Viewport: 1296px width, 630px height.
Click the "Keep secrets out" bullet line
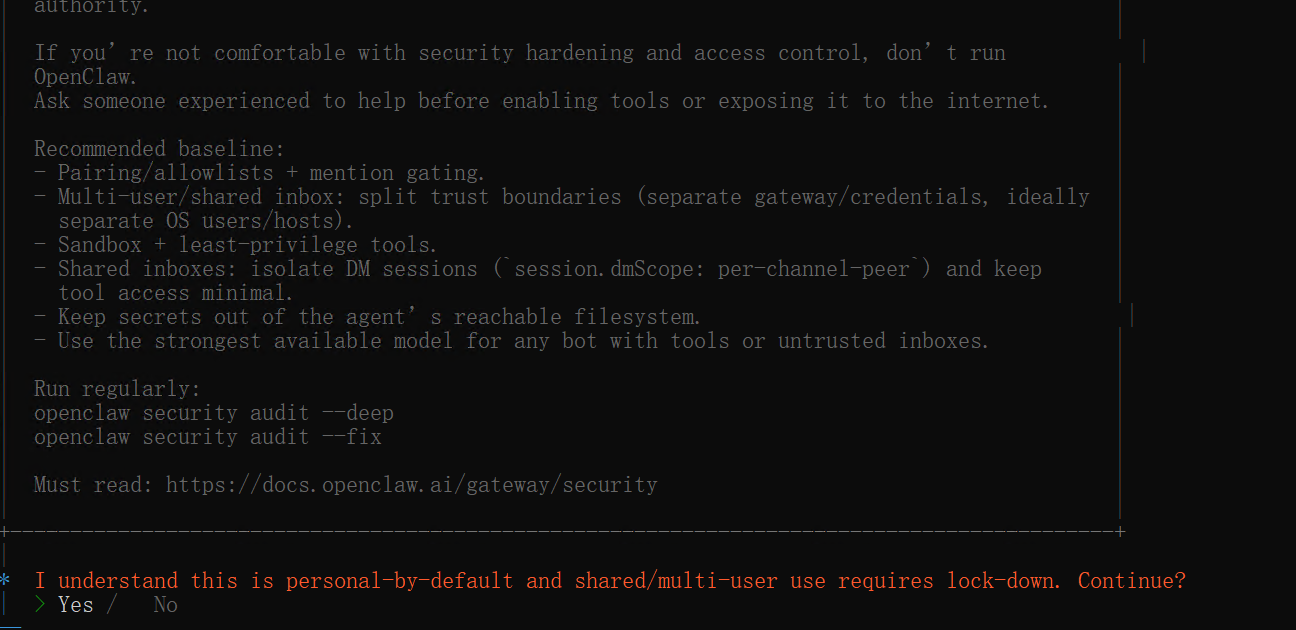coord(378,317)
